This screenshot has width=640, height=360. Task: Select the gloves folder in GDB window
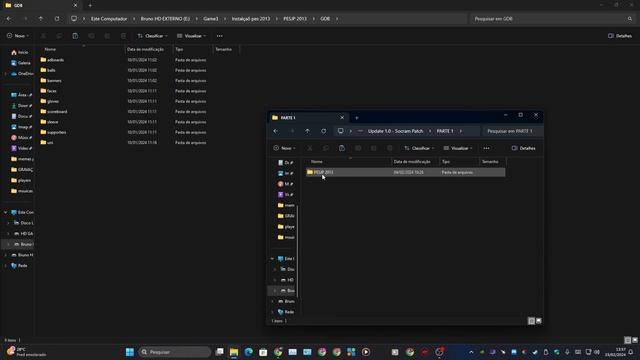click(x=53, y=101)
